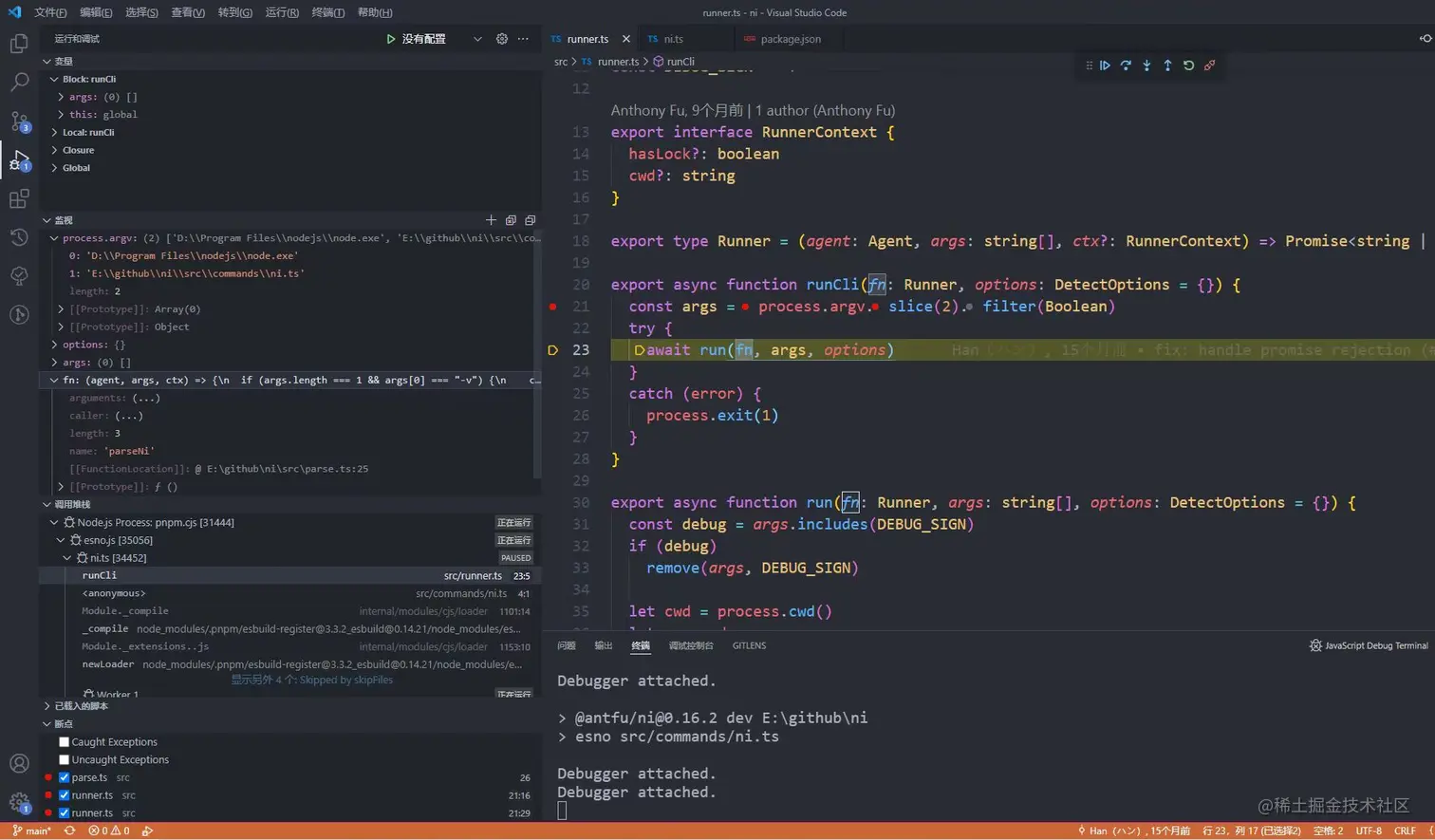Click main* branch in status bar
Screen dimensions: 1435x840
point(32,831)
